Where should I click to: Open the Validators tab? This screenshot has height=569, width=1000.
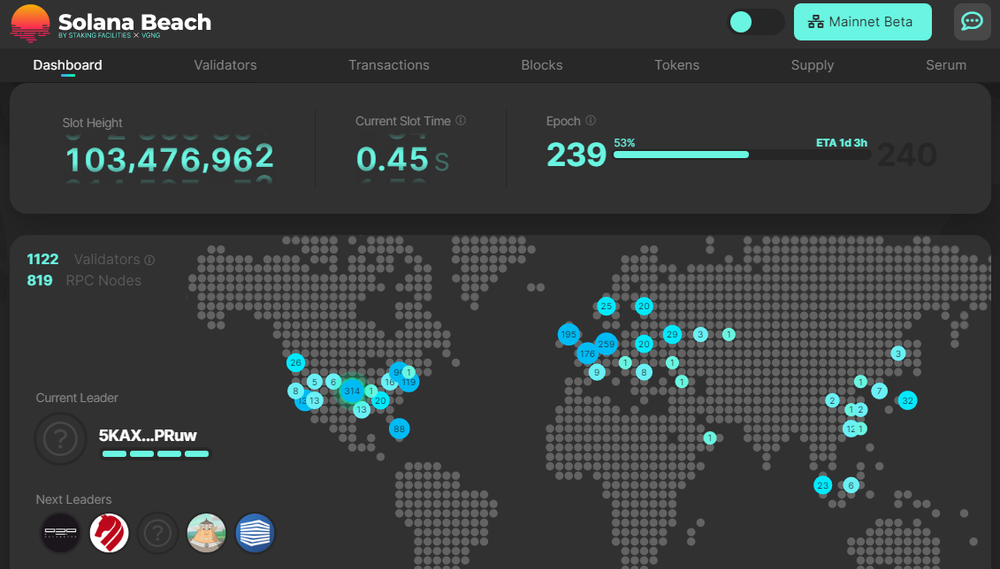(x=225, y=65)
